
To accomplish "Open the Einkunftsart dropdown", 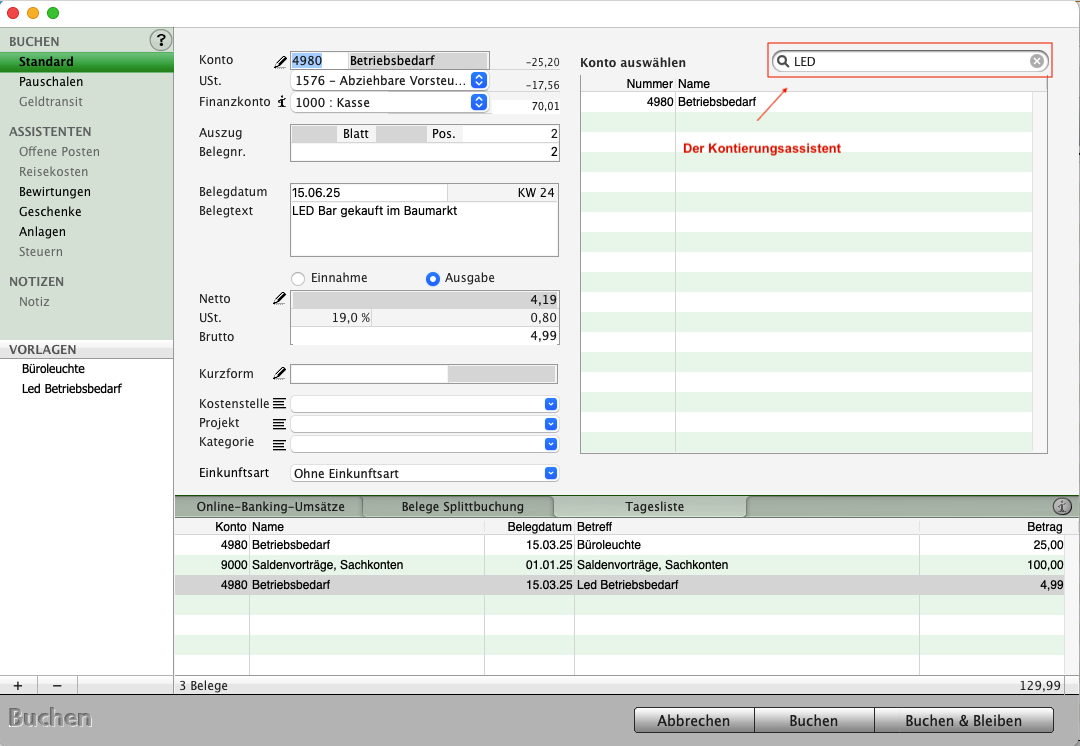I will tap(550, 473).
